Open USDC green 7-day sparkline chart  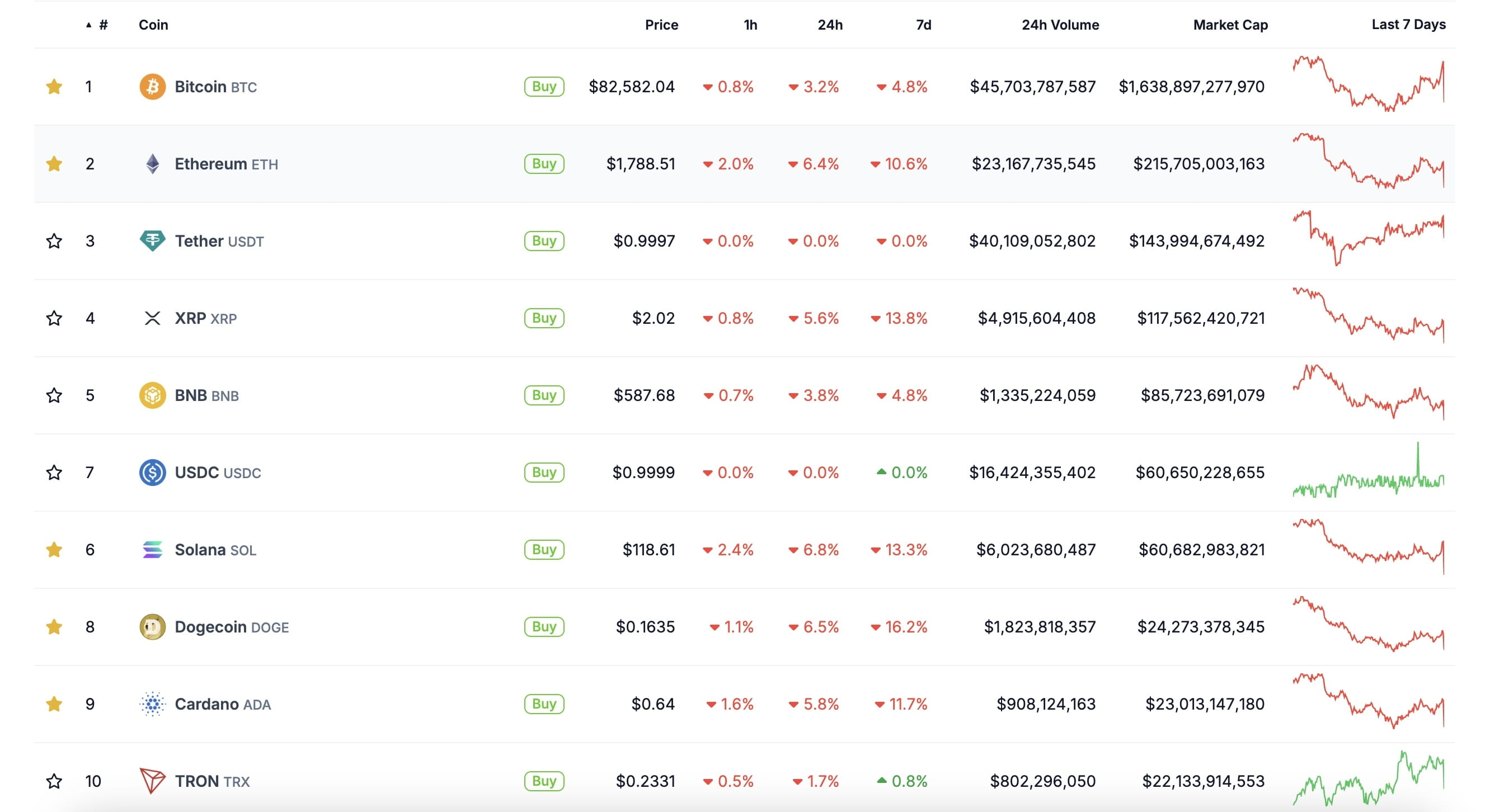pos(1368,473)
